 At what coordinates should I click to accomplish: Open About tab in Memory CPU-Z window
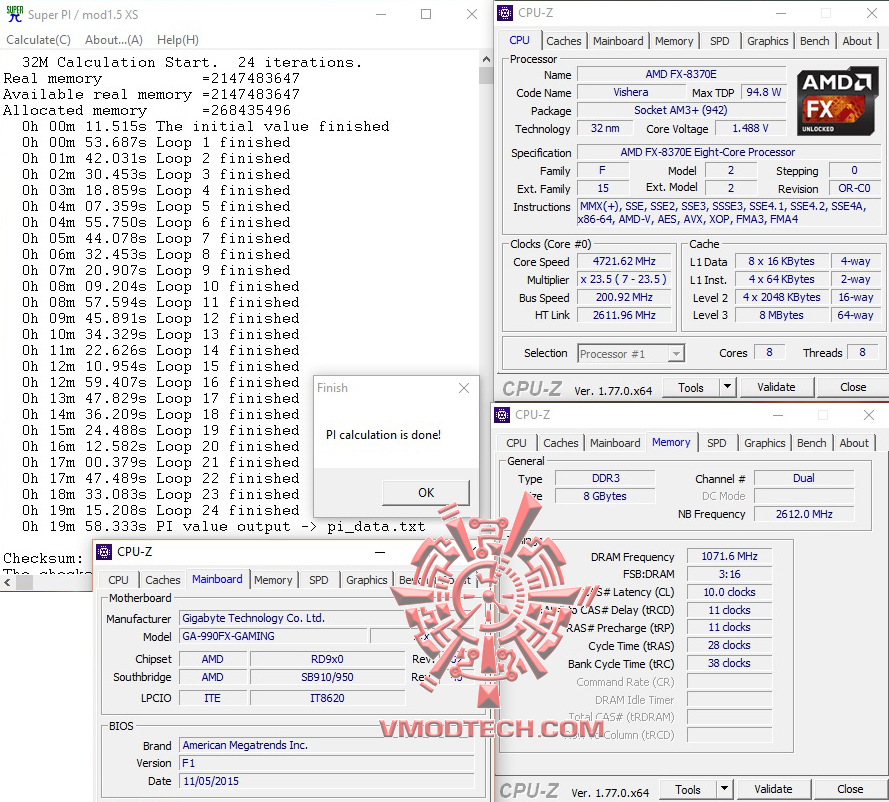click(x=854, y=443)
